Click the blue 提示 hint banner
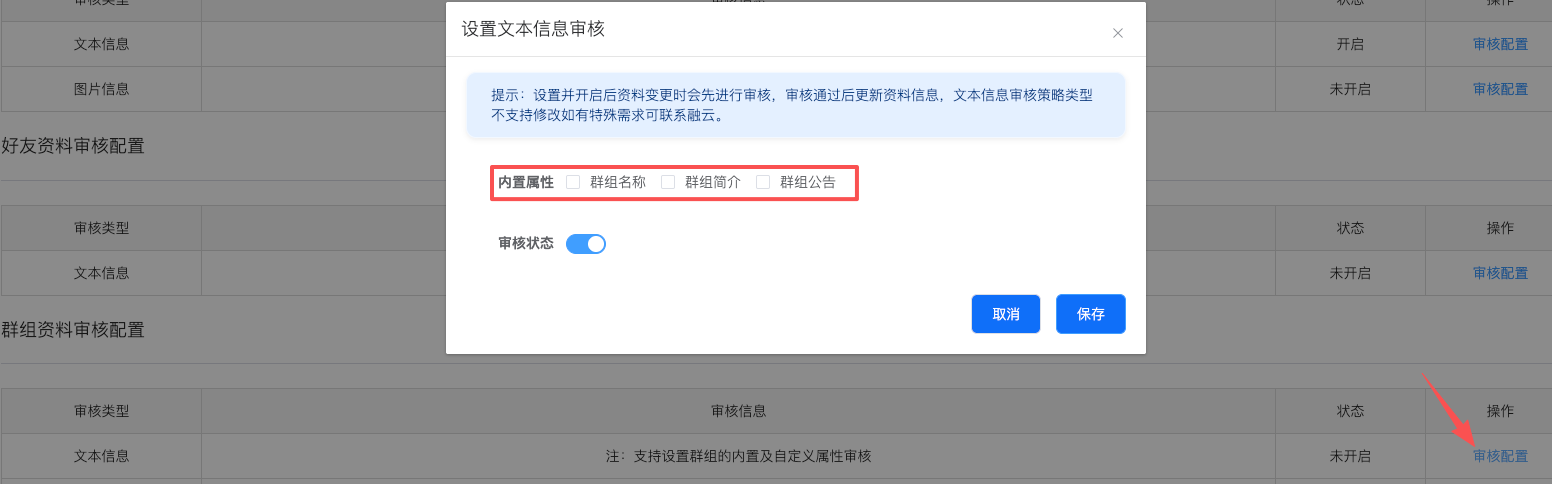Image resolution: width=1552 pixels, height=484 pixels. tap(795, 105)
